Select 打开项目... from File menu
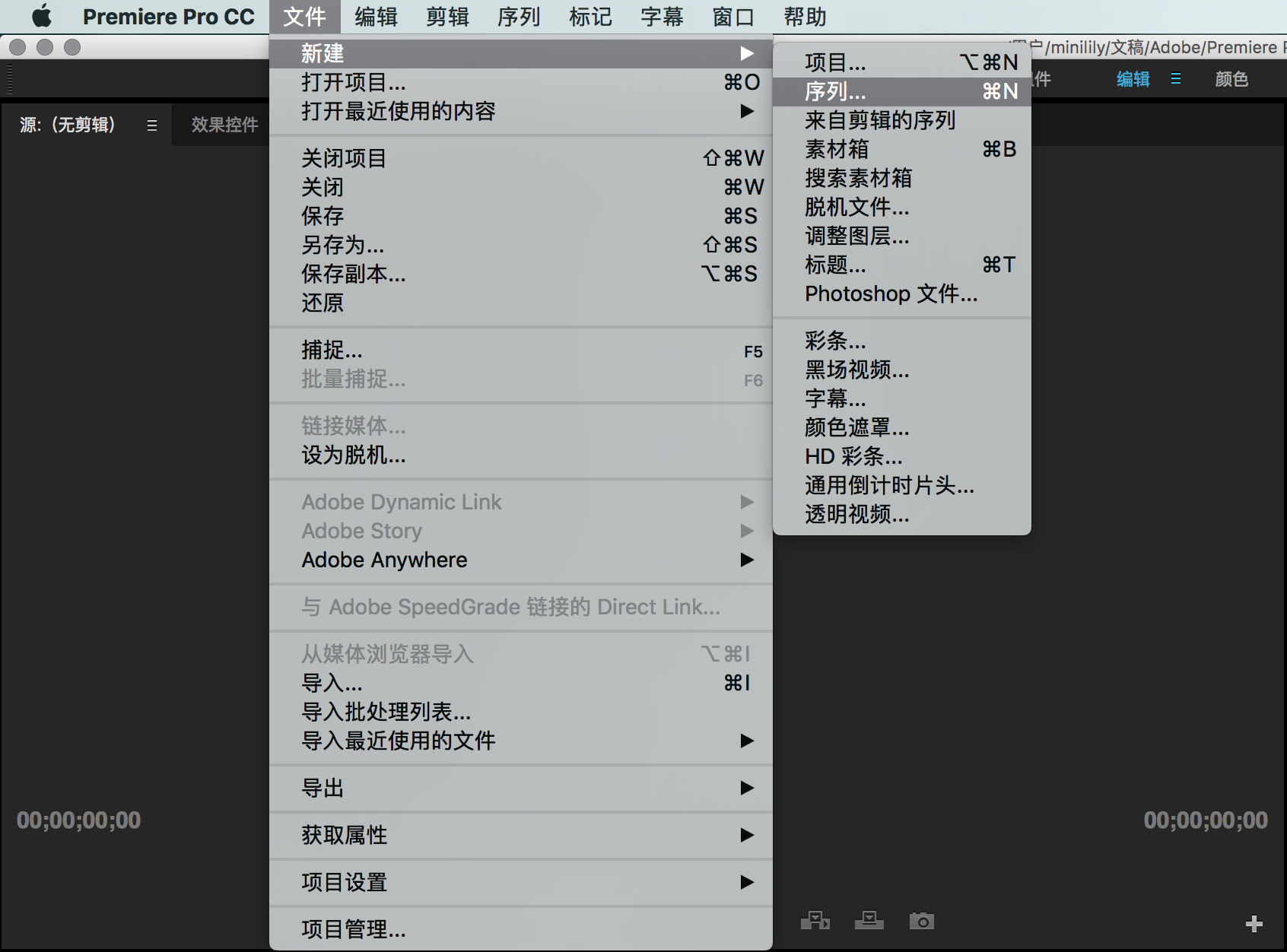Image resolution: width=1287 pixels, height=952 pixels. 521,82
